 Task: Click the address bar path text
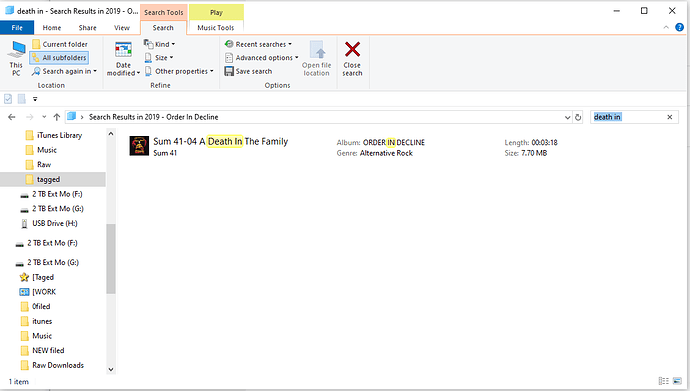[x=154, y=117]
